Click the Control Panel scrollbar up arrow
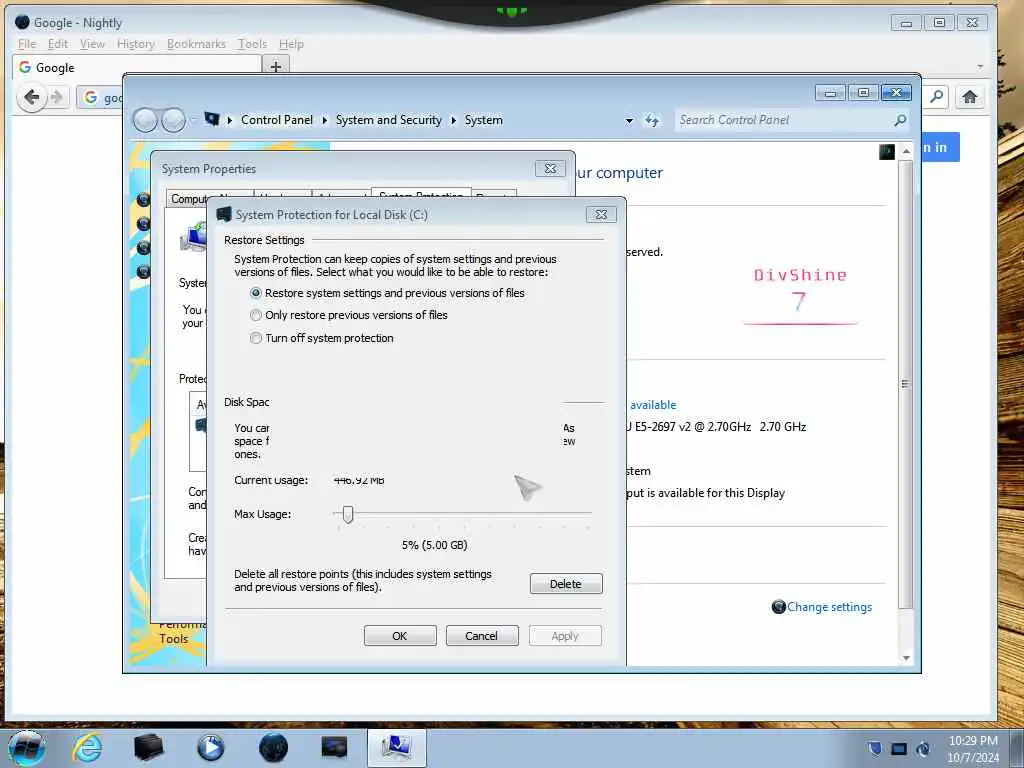The width and height of the screenshot is (1024, 768). click(906, 152)
